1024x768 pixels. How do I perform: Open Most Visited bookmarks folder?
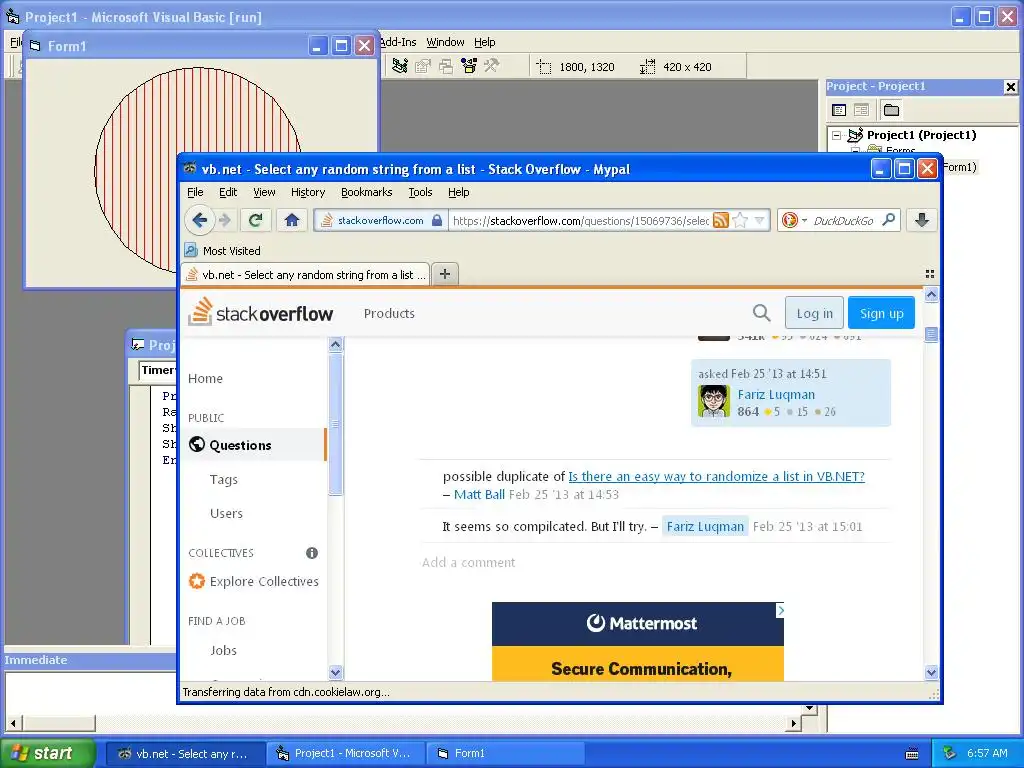pyautogui.click(x=223, y=251)
